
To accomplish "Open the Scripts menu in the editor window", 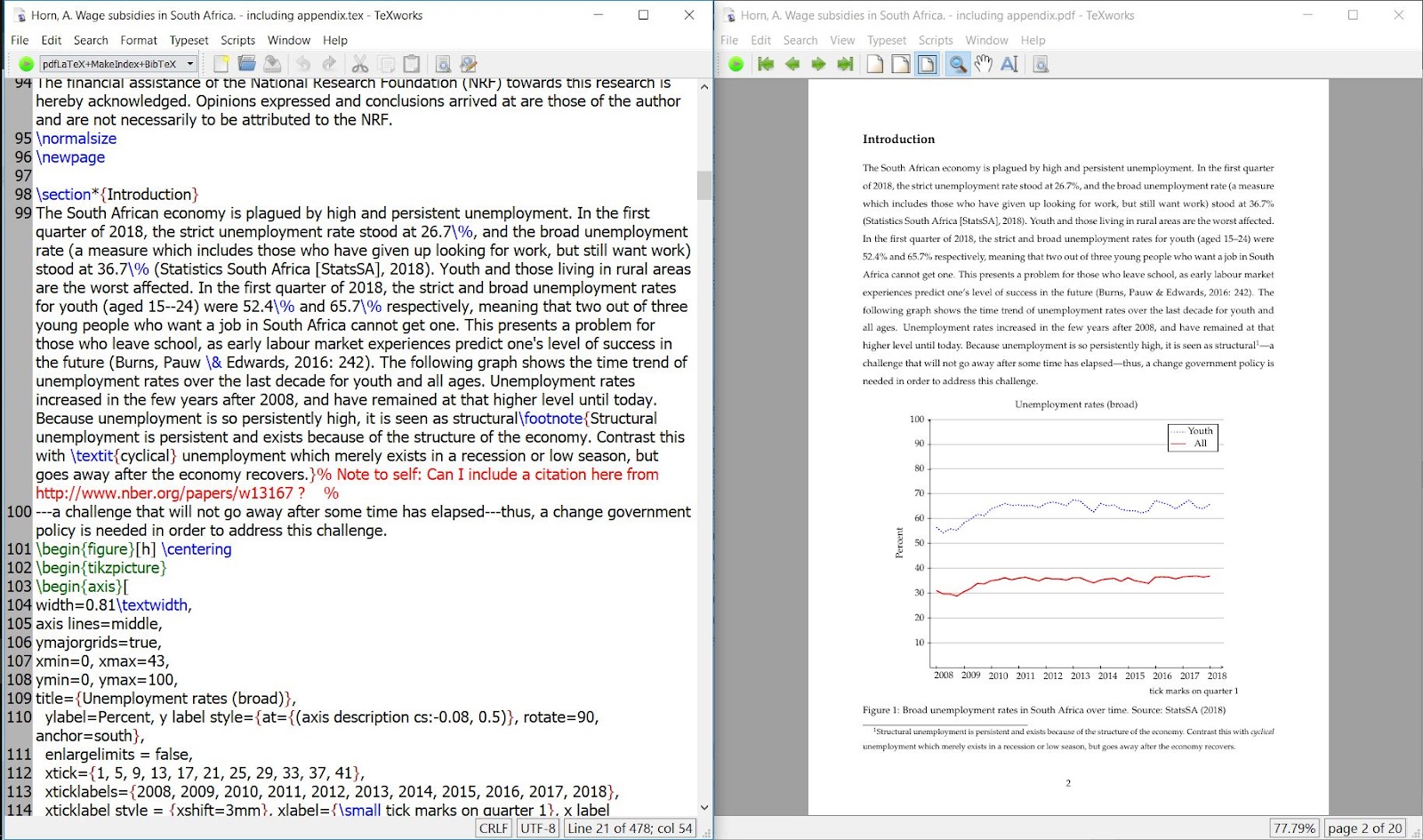I will point(237,40).
